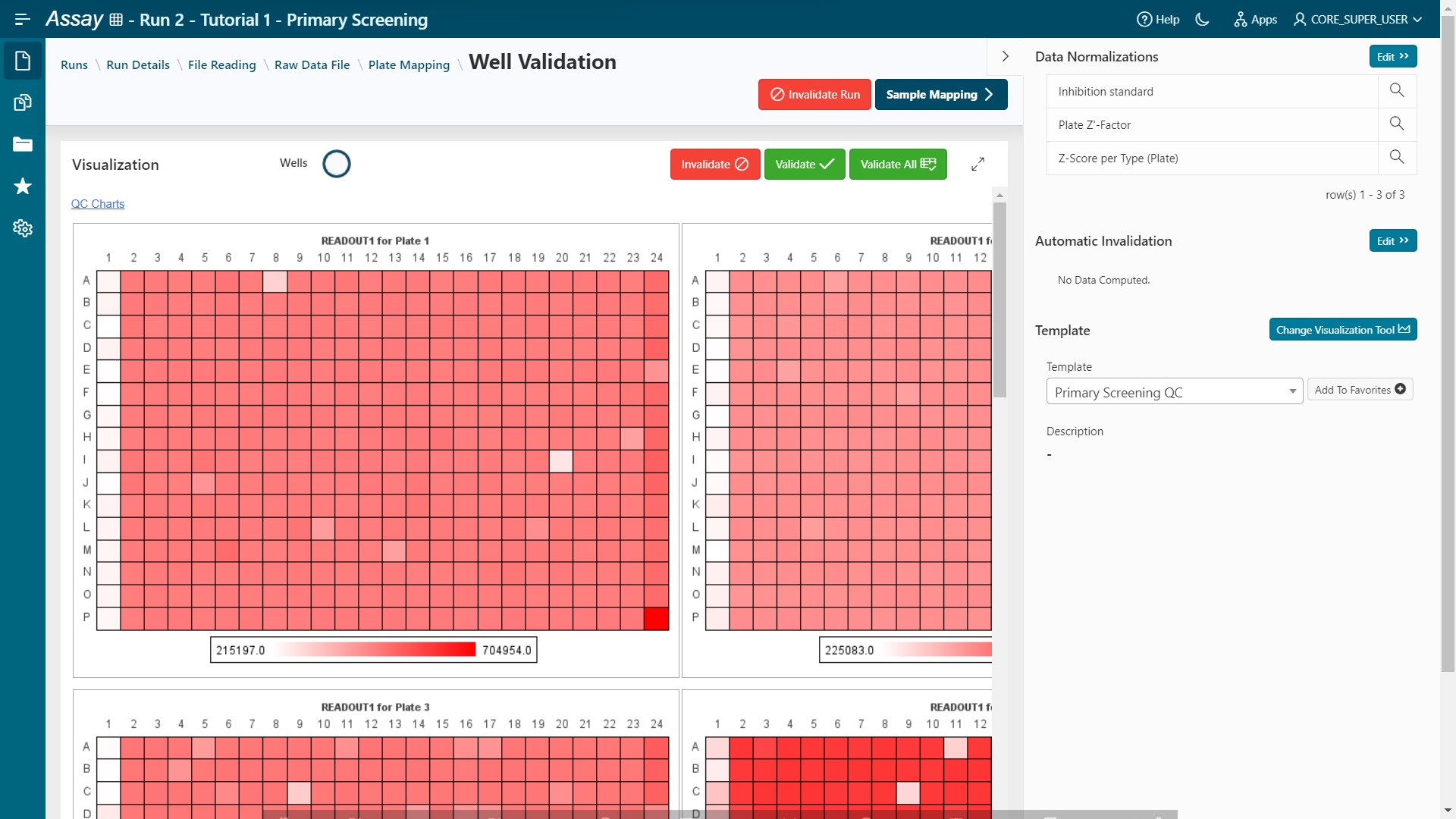This screenshot has height=819, width=1456.
Task: Select well P24 in Plate 1
Action: pyautogui.click(x=657, y=618)
